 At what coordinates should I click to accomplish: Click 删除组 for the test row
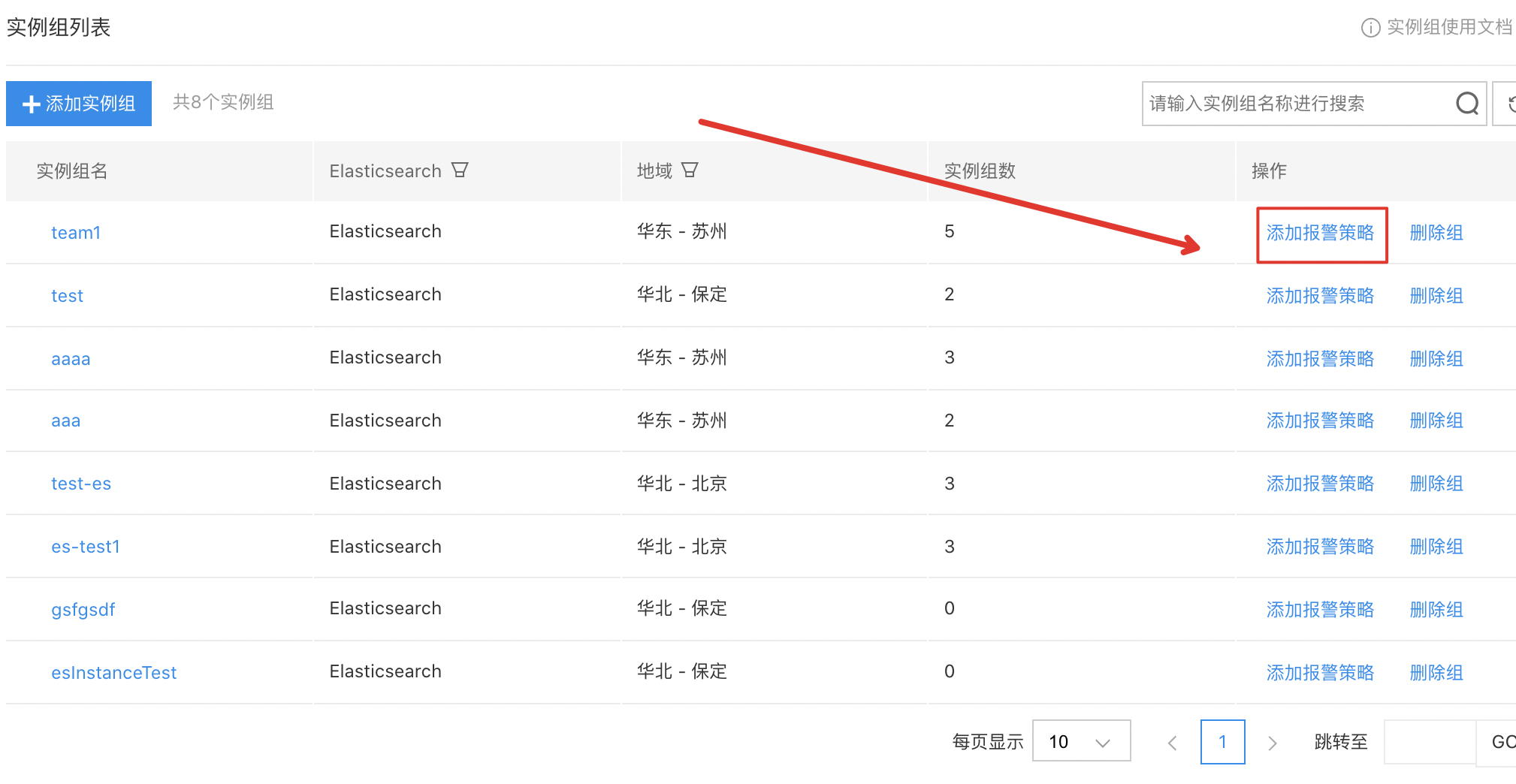(x=1436, y=296)
